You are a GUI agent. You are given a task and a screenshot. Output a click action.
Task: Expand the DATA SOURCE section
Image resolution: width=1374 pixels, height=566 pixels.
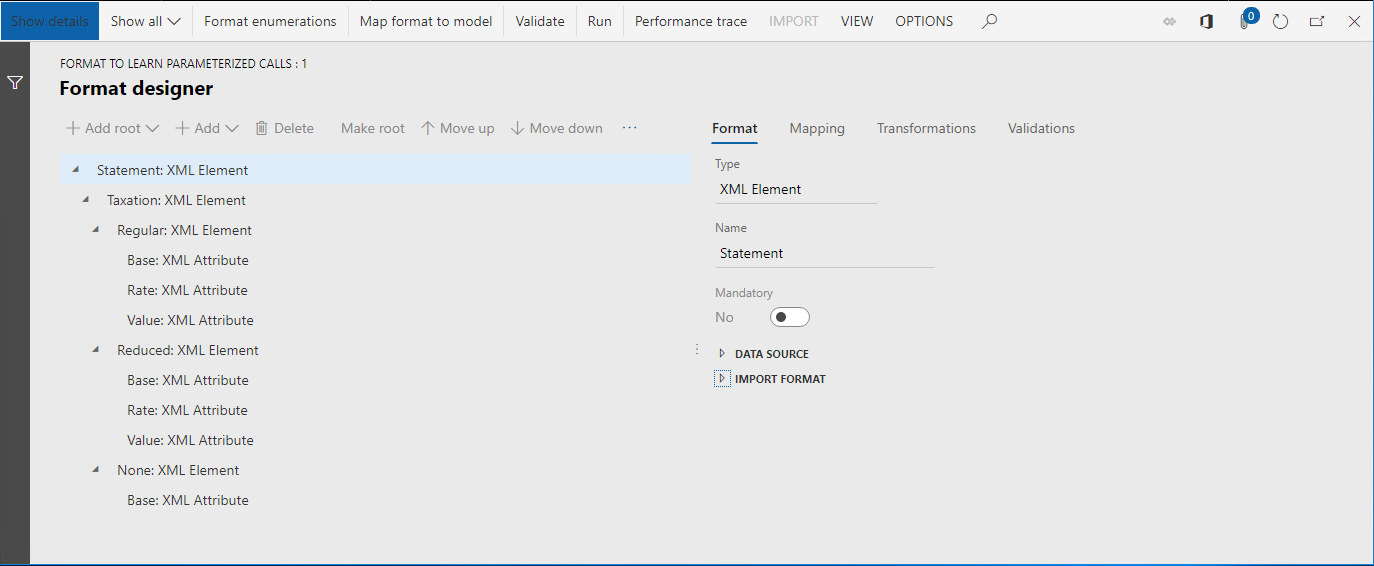(x=722, y=354)
